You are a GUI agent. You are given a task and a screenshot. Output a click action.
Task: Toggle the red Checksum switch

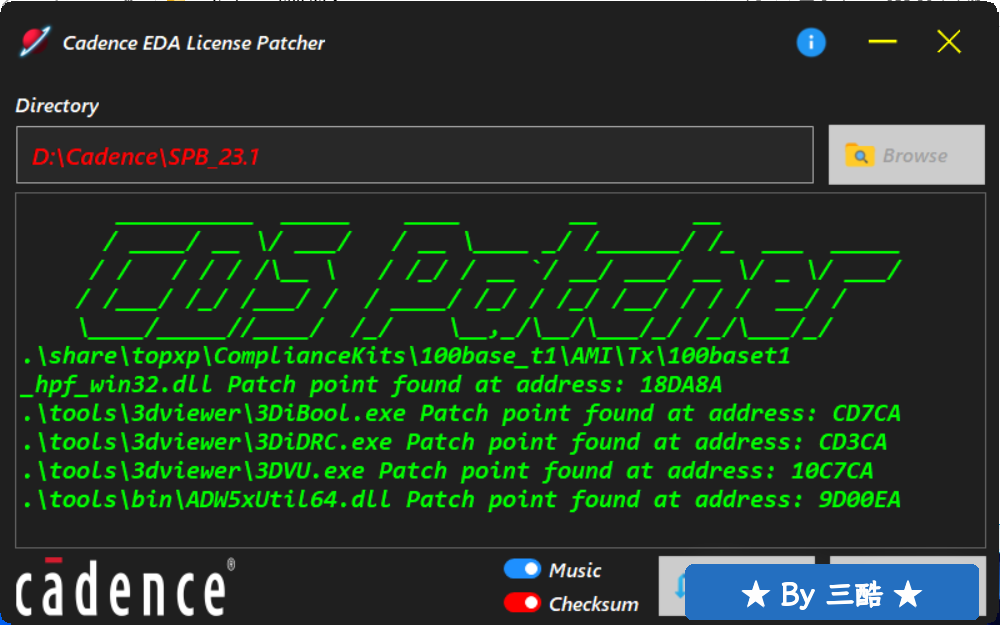tap(522, 603)
